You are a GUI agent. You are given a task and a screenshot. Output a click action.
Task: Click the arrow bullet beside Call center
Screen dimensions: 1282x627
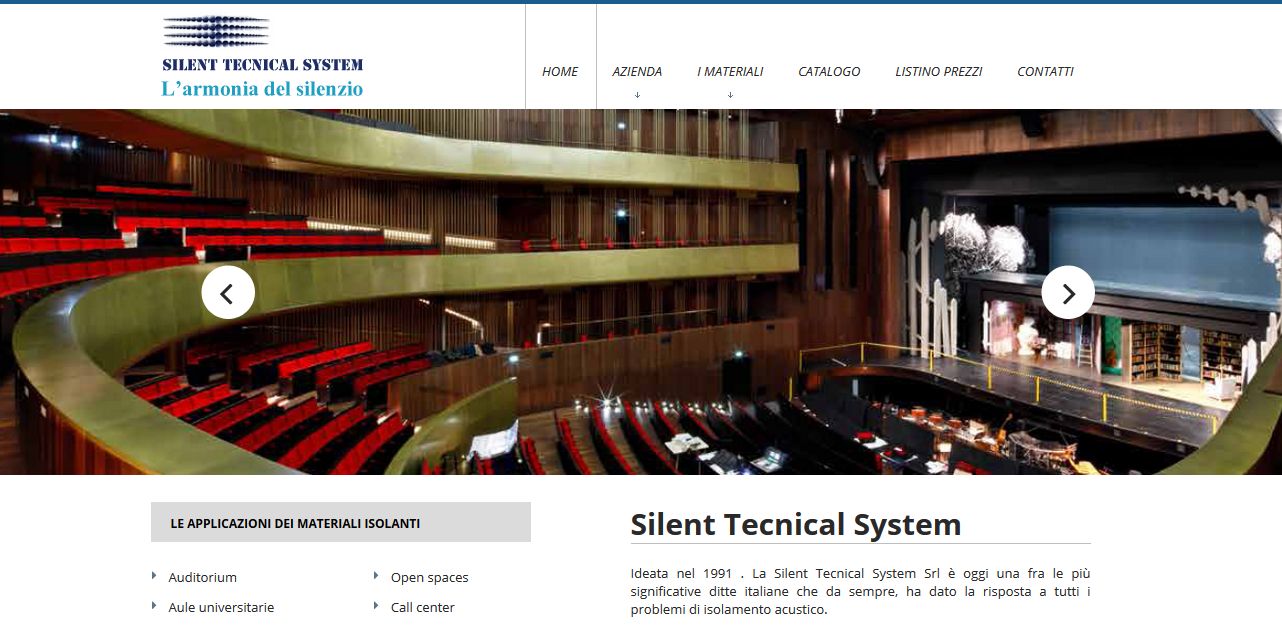pos(376,606)
